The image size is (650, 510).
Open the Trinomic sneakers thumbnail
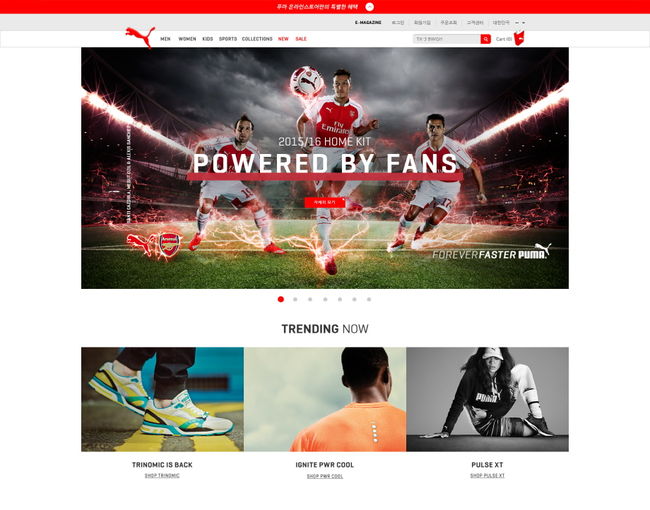pos(162,399)
